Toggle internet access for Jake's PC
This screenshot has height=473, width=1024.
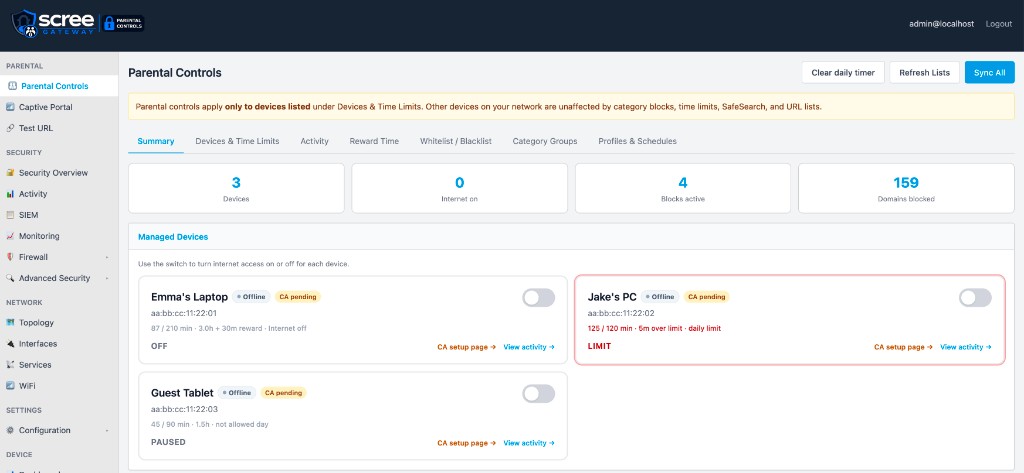pyautogui.click(x=975, y=298)
